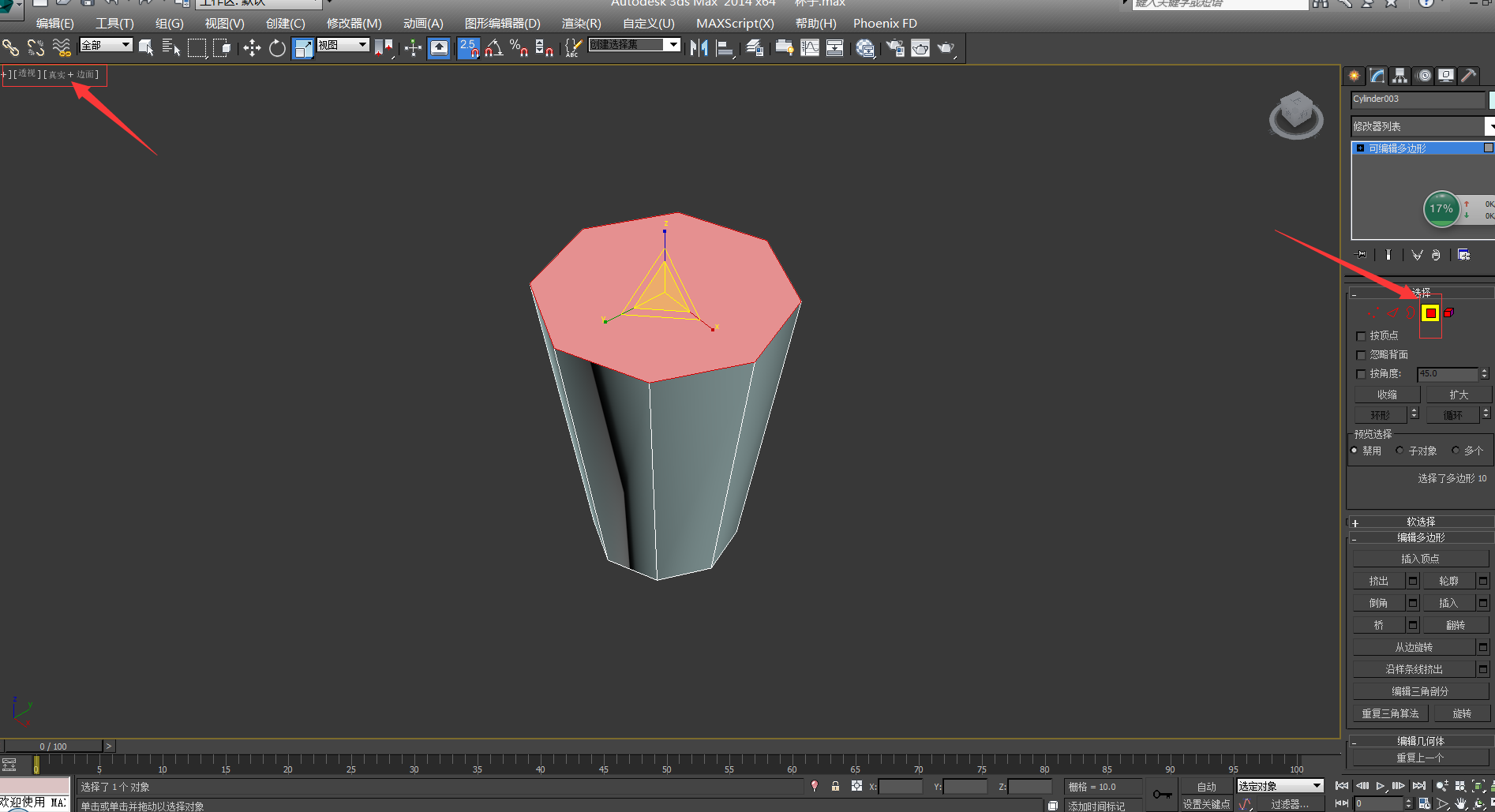The image size is (1495, 812).
Task: Click the Render Production teapot
Action: pyautogui.click(x=946, y=48)
